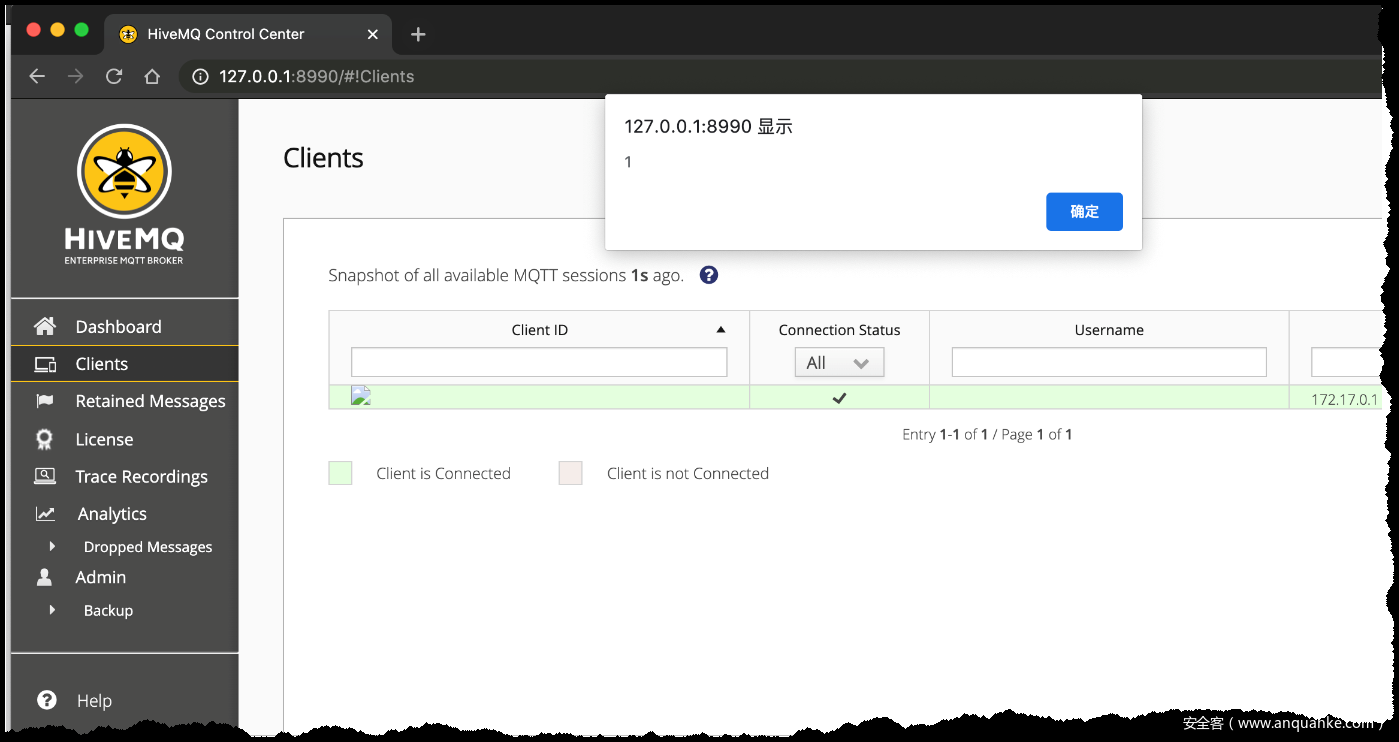The height and width of the screenshot is (742, 1399).
Task: Open a new browser tab
Action: click(418, 34)
